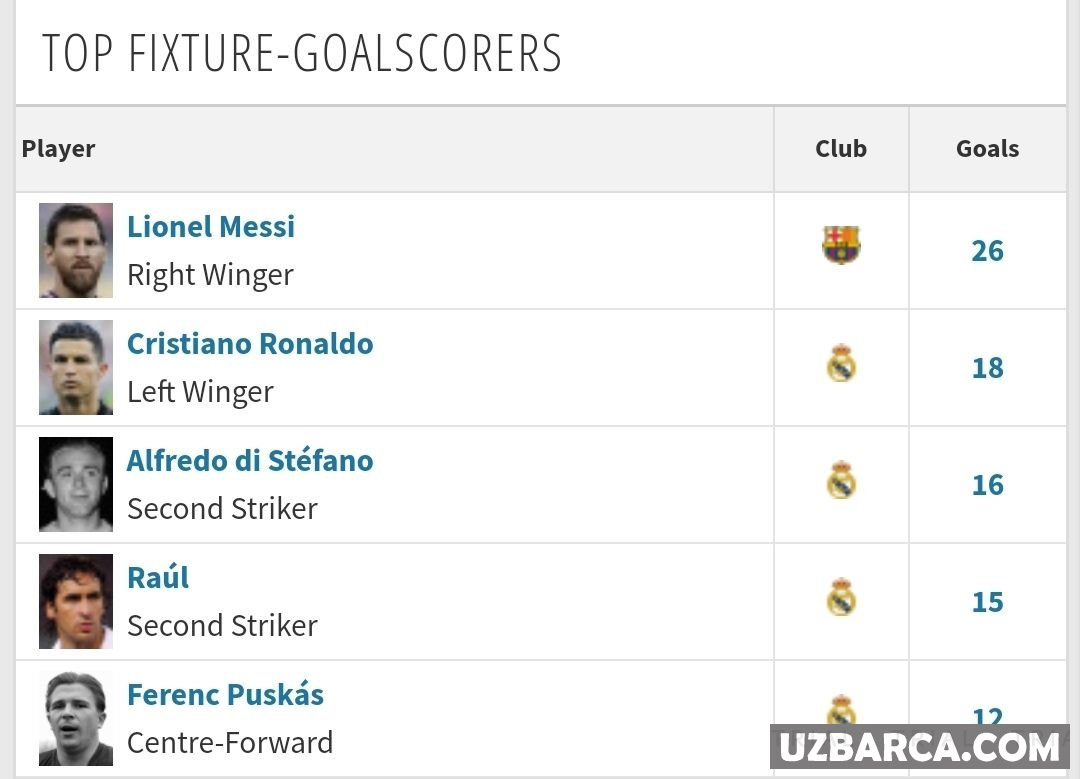Open the Ferenc Puskás name link
This screenshot has height=779, width=1080.
tap(225, 695)
